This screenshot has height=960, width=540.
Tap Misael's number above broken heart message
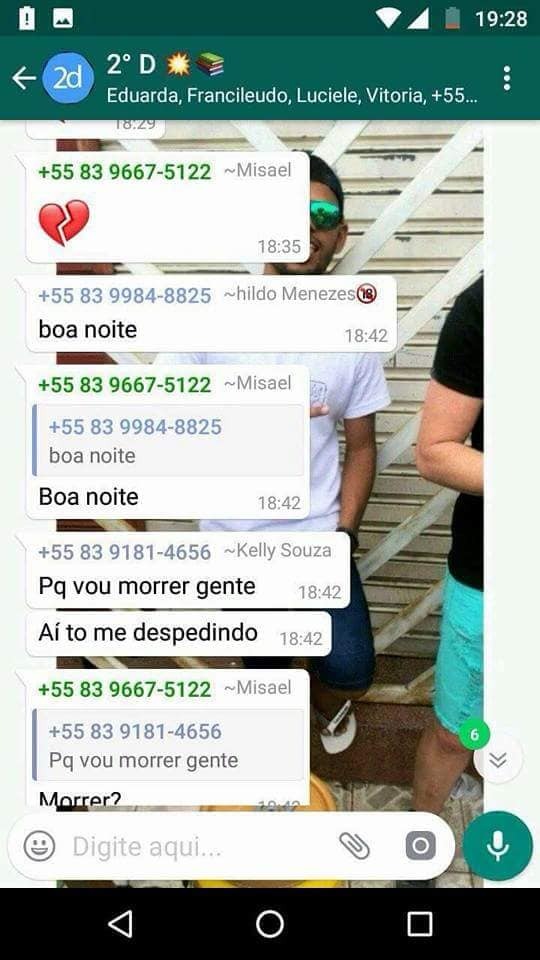[124, 171]
